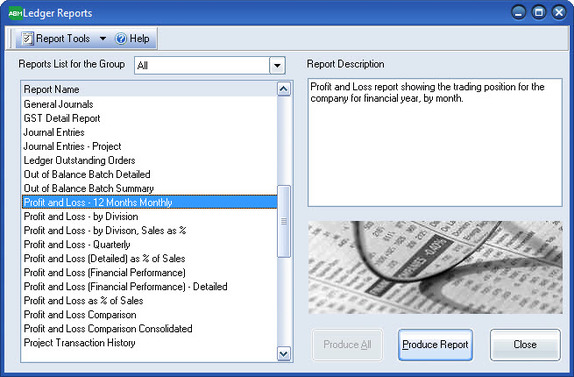Open the Report Tools checklist icon
The image size is (574, 377).
coord(27,38)
